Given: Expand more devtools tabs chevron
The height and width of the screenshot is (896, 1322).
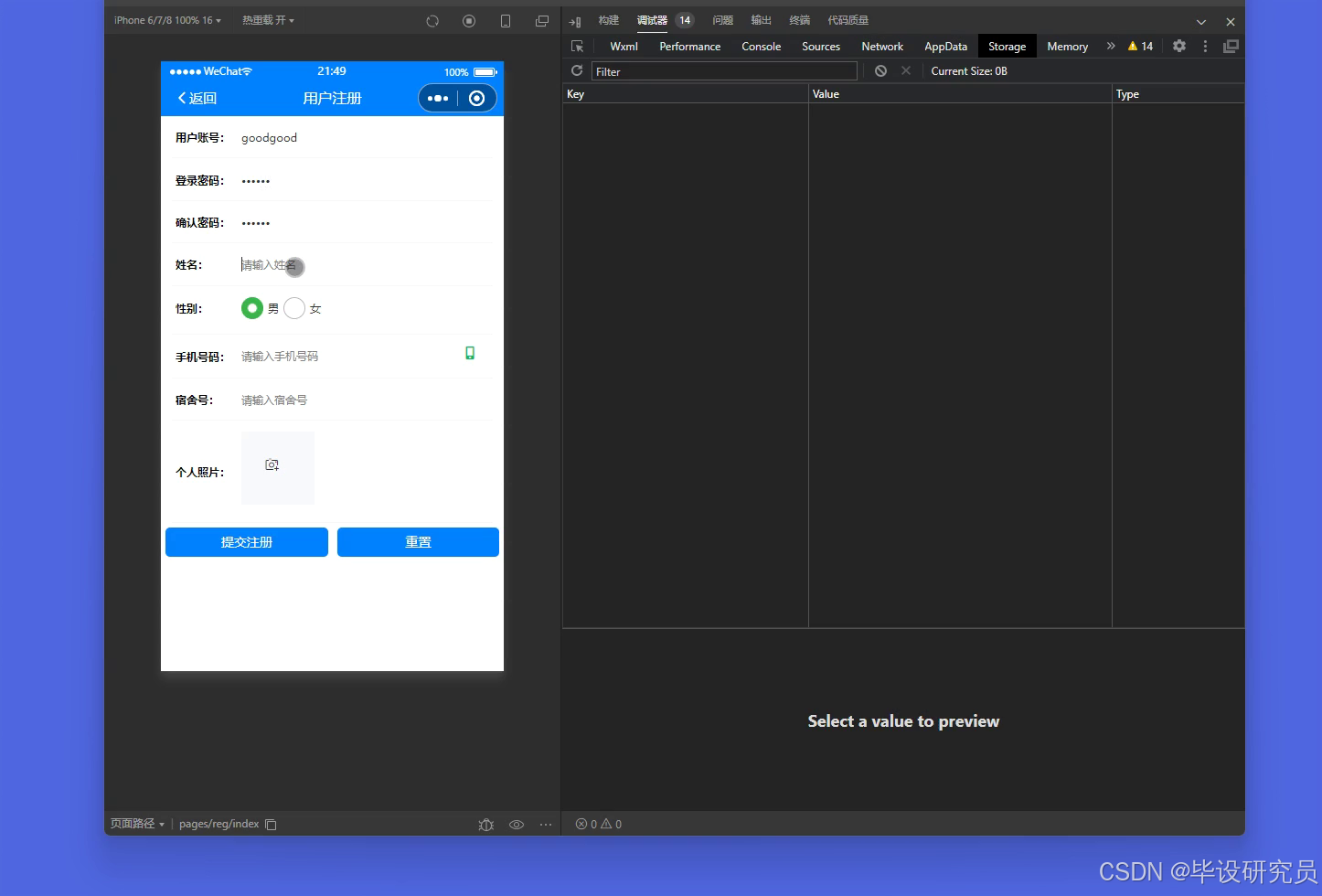Looking at the screenshot, I should [x=1111, y=46].
